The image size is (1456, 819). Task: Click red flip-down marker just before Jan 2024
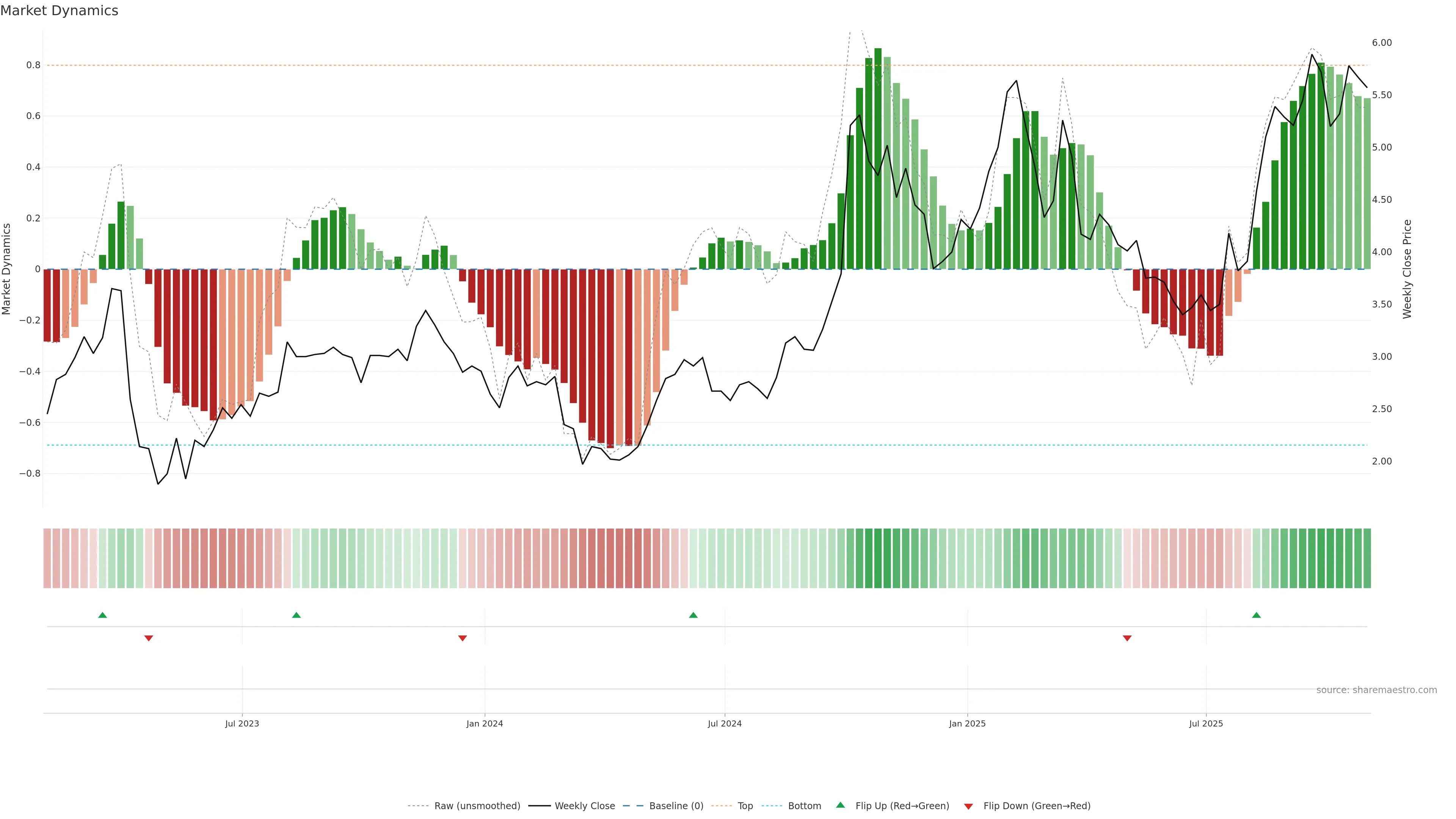pos(462,638)
